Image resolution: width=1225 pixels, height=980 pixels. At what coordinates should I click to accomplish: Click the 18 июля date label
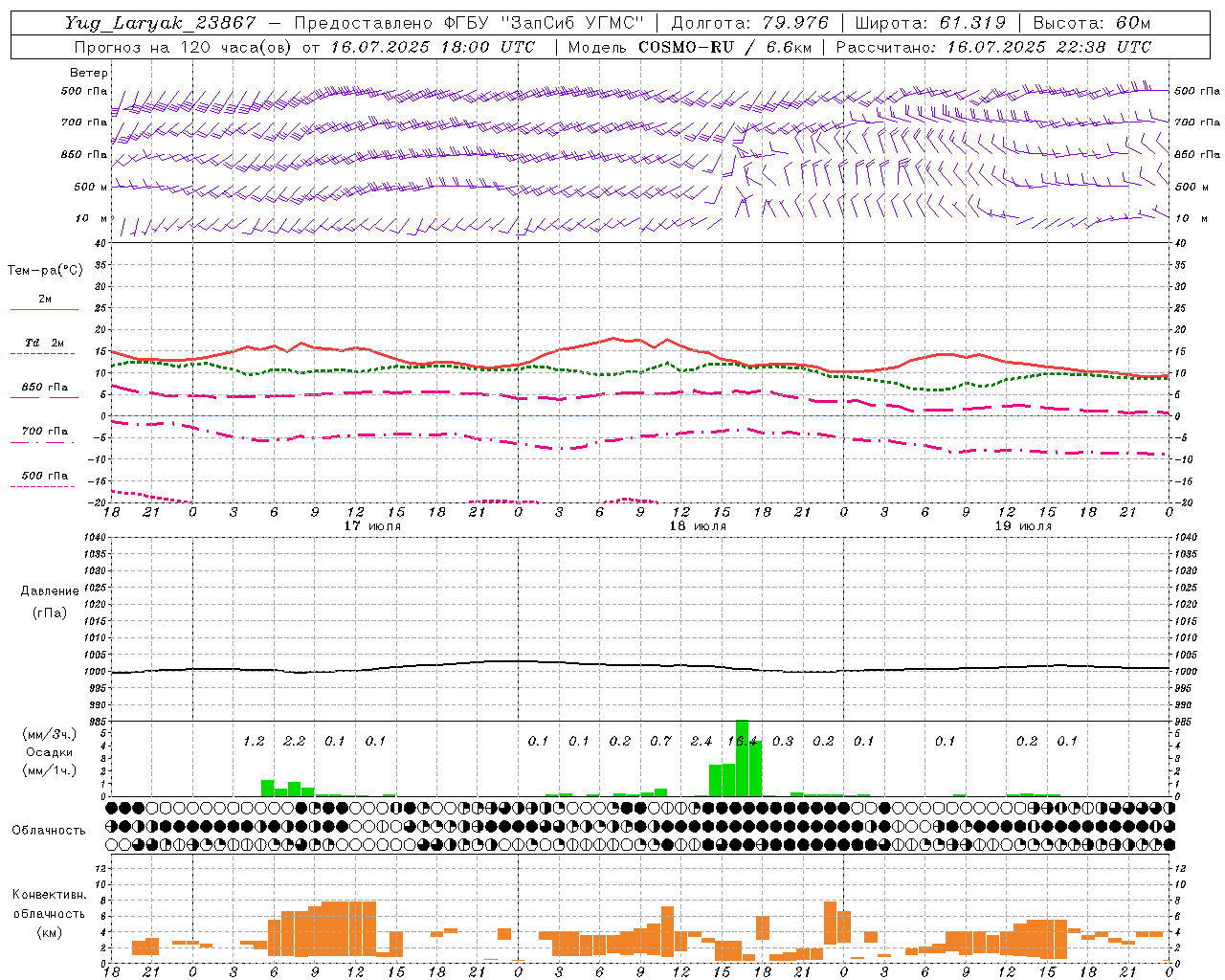click(698, 526)
